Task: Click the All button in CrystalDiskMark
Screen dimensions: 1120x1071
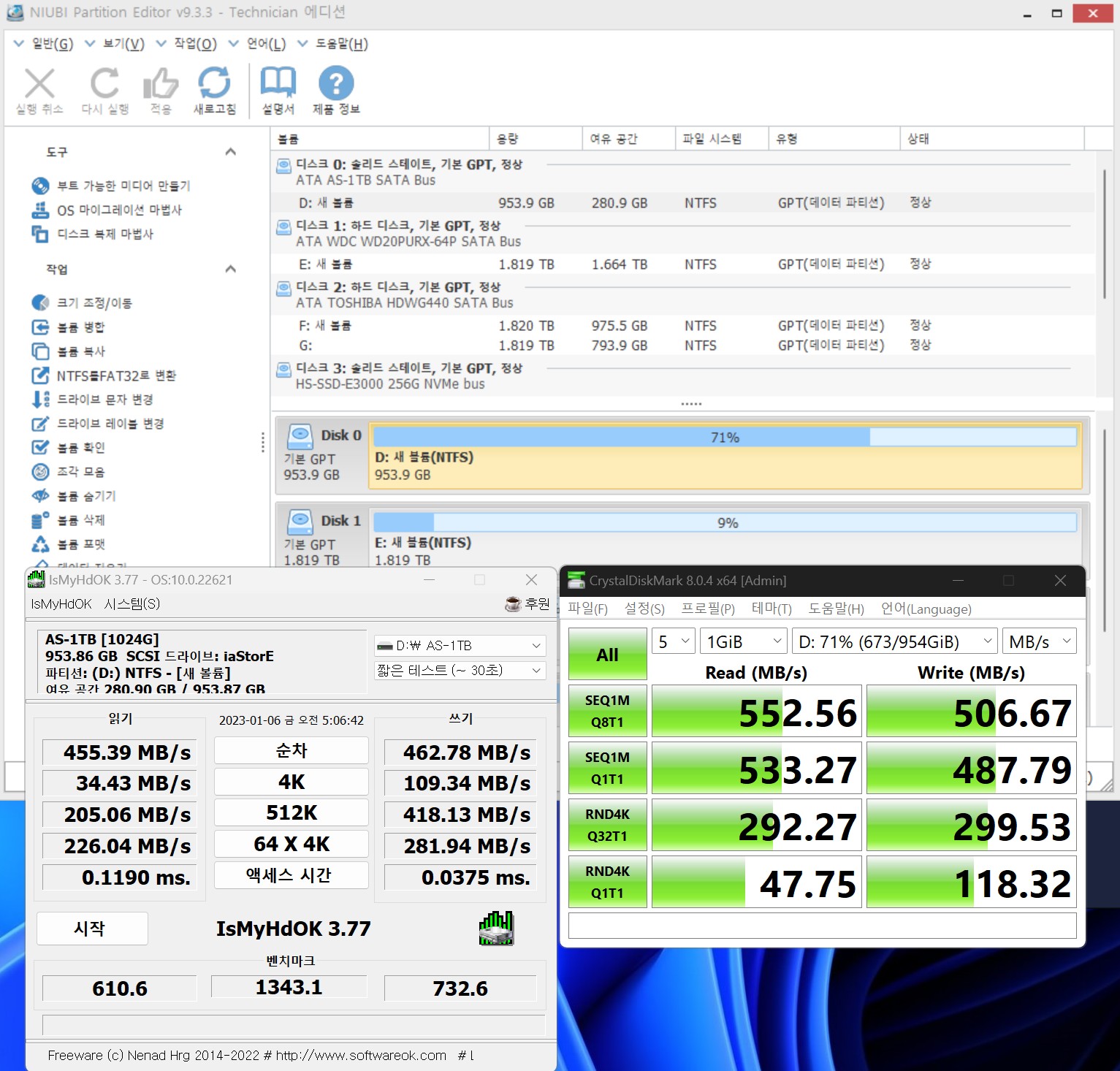Action: 608,655
